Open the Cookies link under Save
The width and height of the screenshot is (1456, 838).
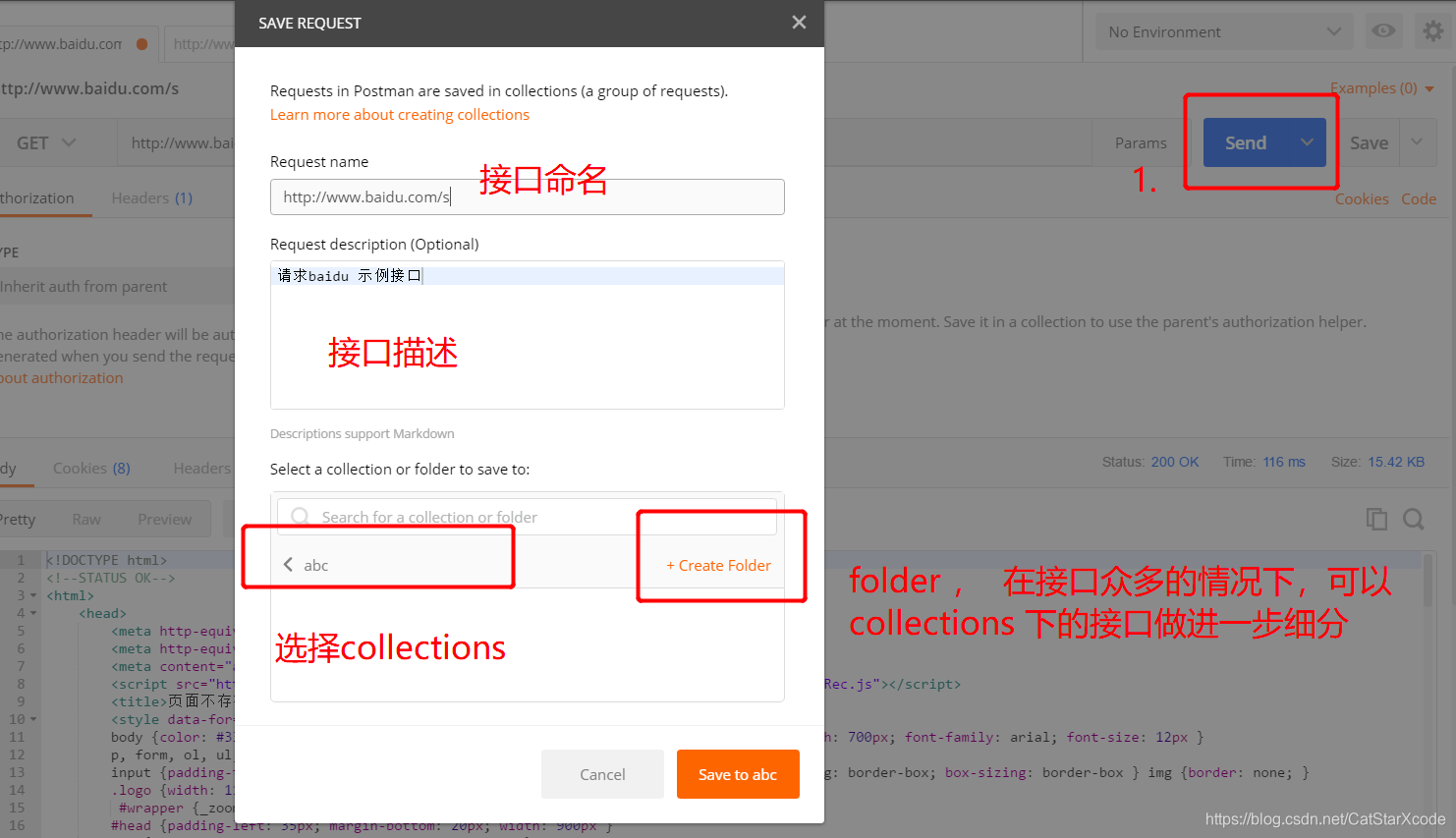coord(1362,198)
